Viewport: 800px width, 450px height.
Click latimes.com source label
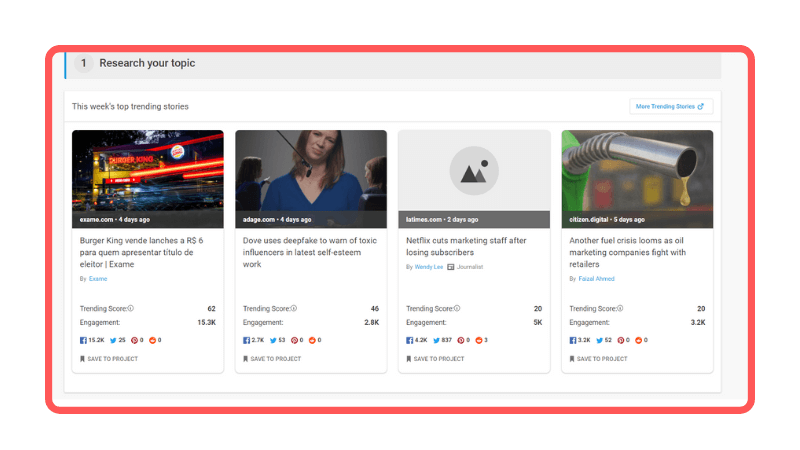424,219
